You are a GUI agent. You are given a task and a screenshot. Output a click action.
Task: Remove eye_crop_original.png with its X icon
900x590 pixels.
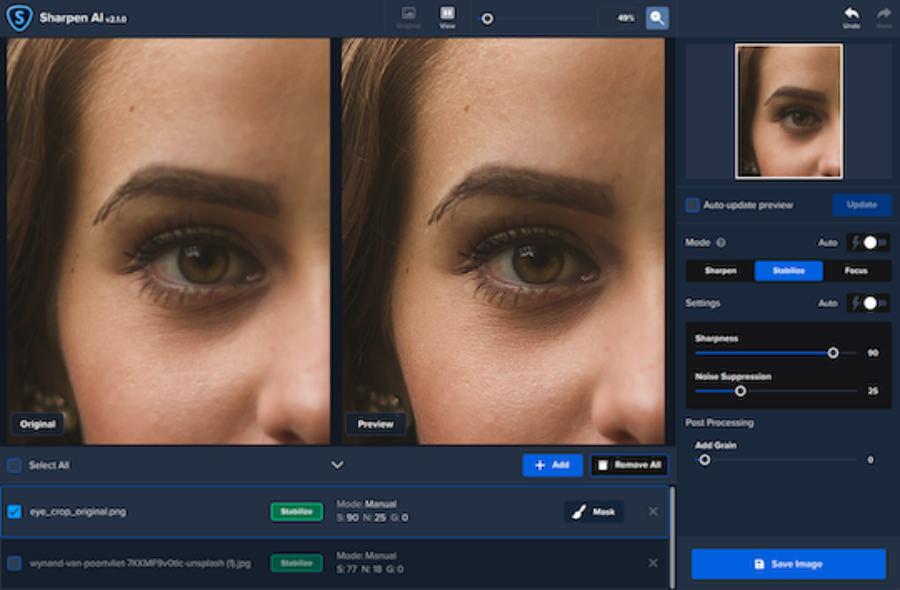point(653,512)
